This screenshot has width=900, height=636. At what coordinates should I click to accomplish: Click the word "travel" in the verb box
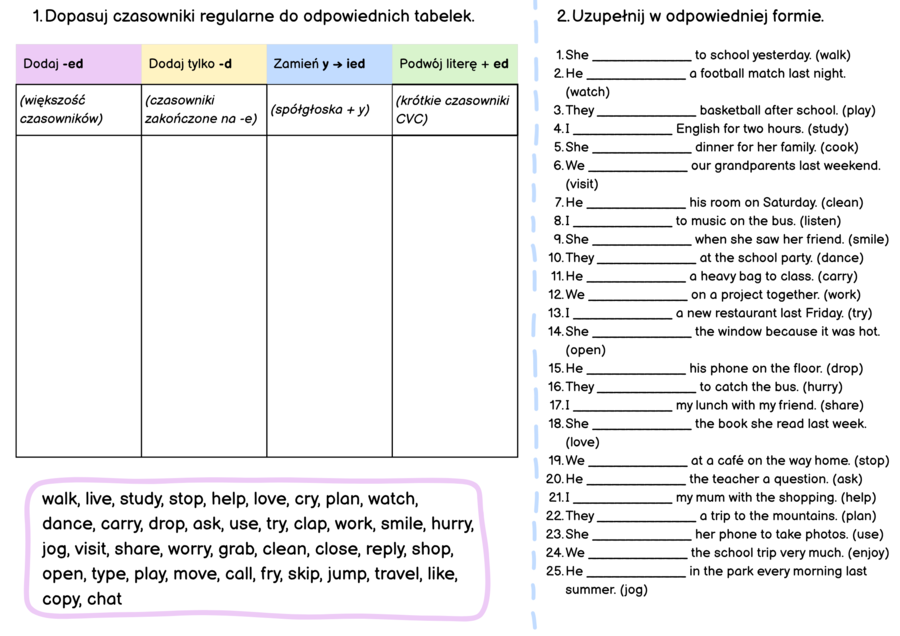(395, 574)
